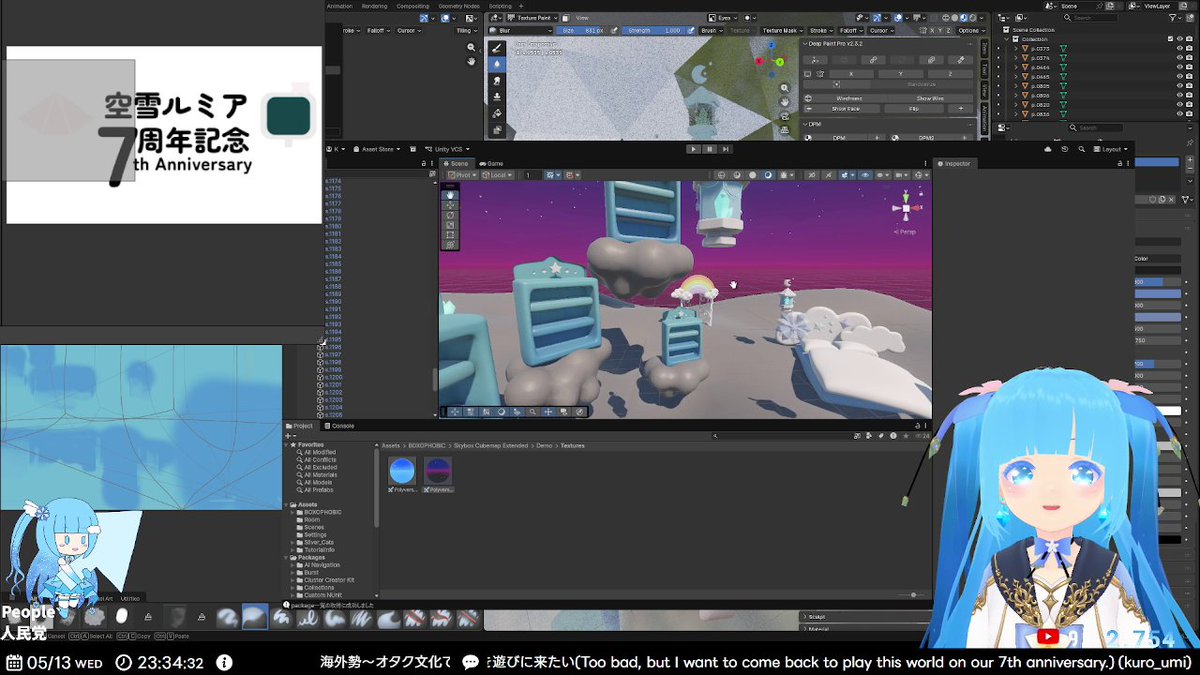
Task: Open the Console tab
Action: tap(338, 426)
